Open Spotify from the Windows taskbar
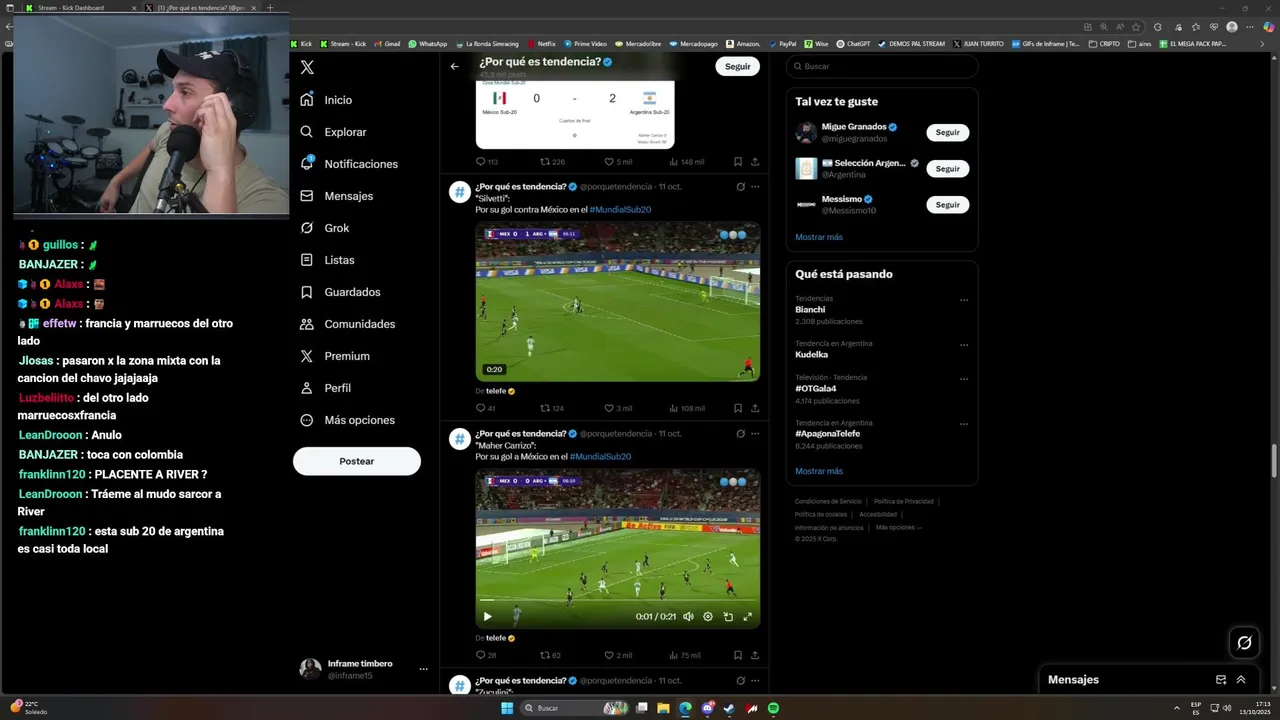The height and width of the screenshot is (720, 1280). pos(773,708)
